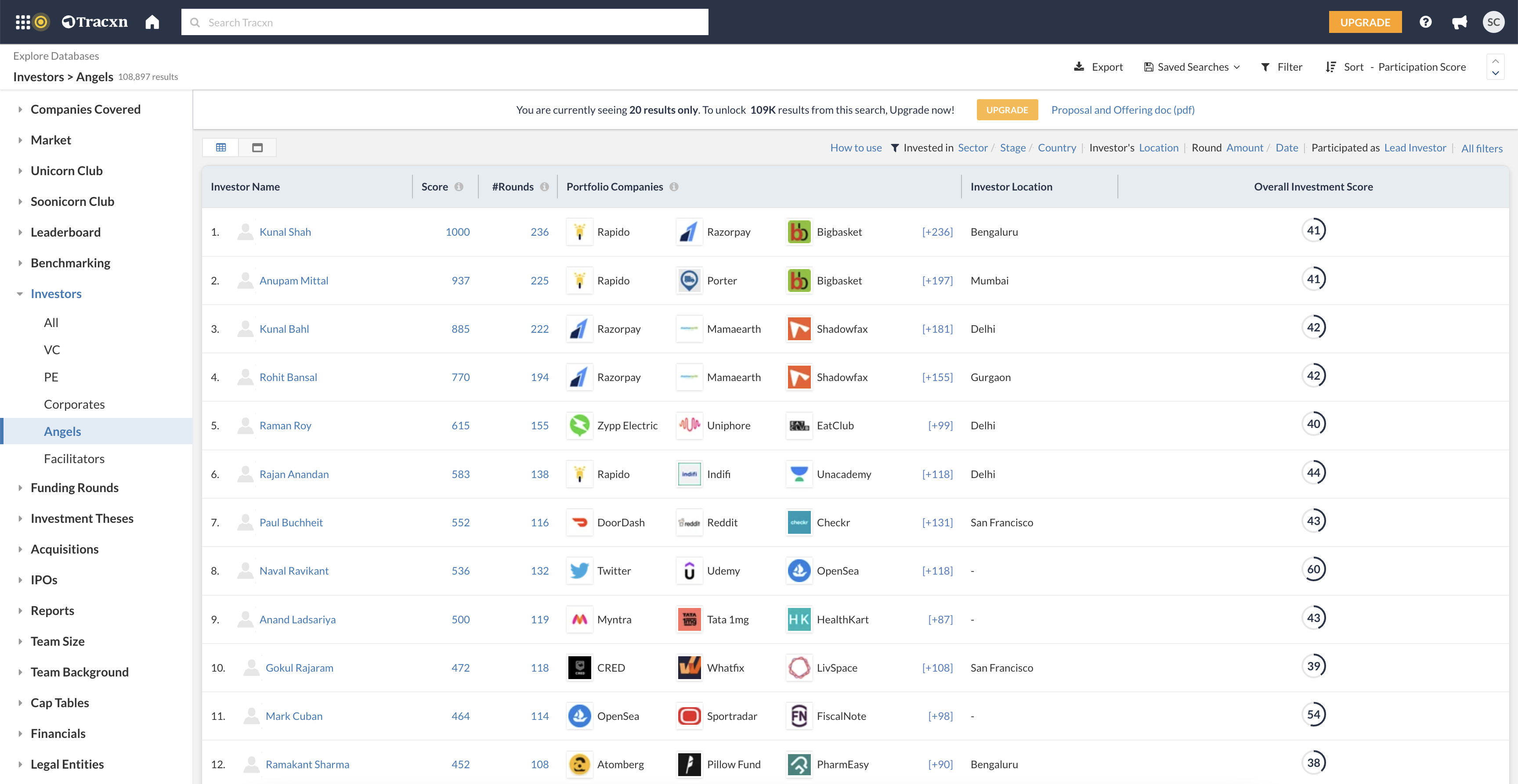
Task: Sort by Overall Investment Score header
Action: point(1313,187)
